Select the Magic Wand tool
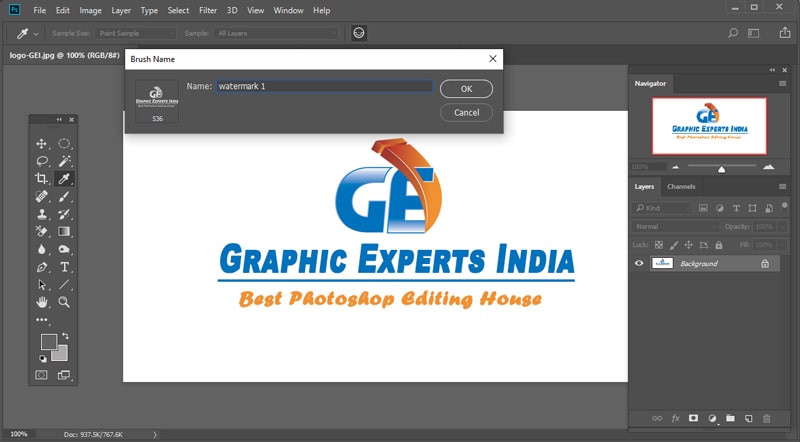This screenshot has height=442, width=800. [x=64, y=161]
